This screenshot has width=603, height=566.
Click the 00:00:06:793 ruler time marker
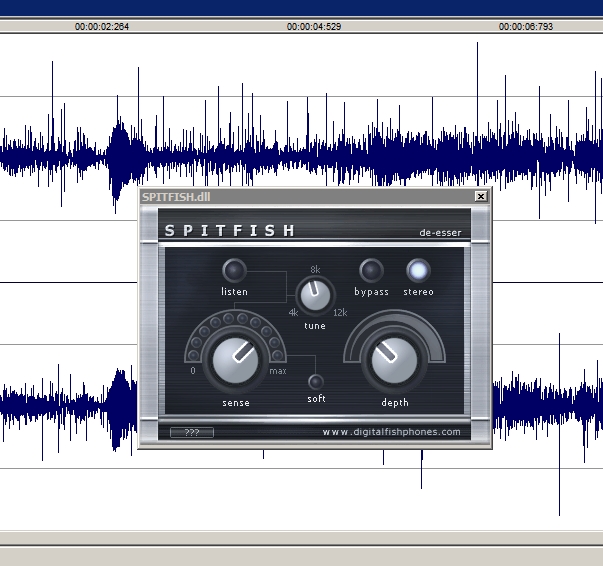point(526,27)
